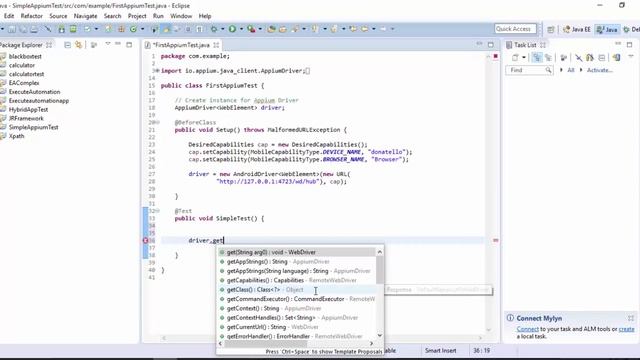Toggle Link with Editor in Package Explorer

coord(78,45)
